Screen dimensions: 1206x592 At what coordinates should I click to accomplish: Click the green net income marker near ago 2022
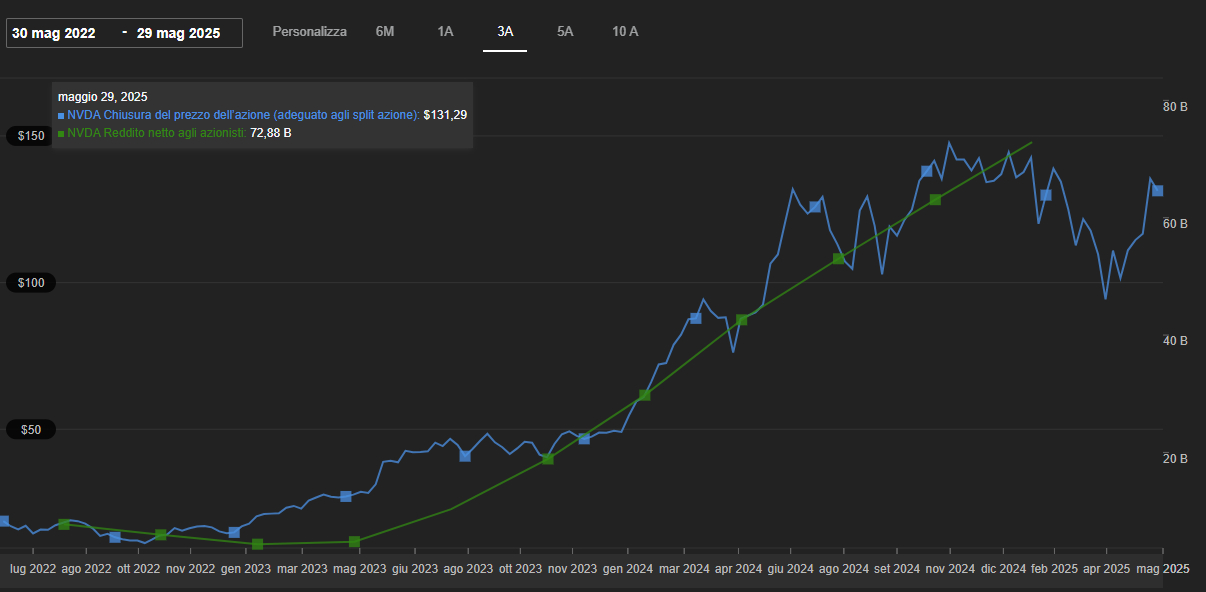(x=64, y=524)
